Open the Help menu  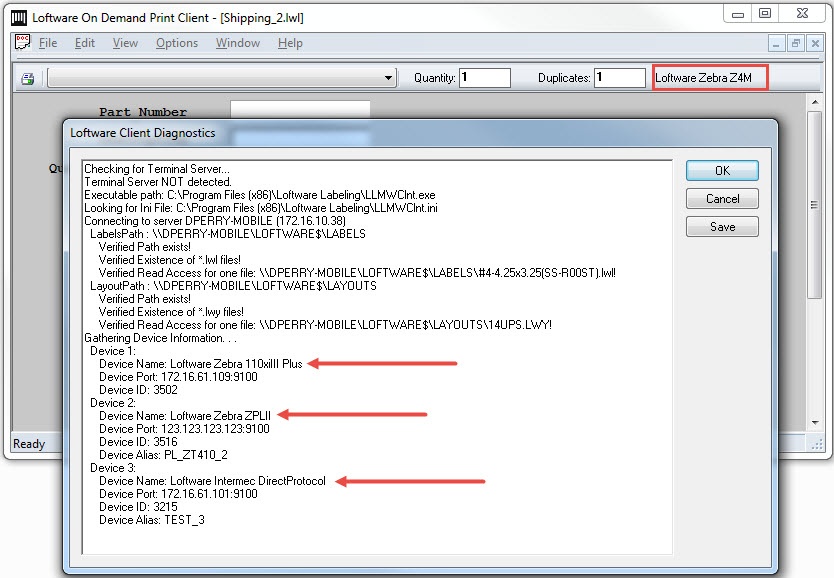click(290, 43)
